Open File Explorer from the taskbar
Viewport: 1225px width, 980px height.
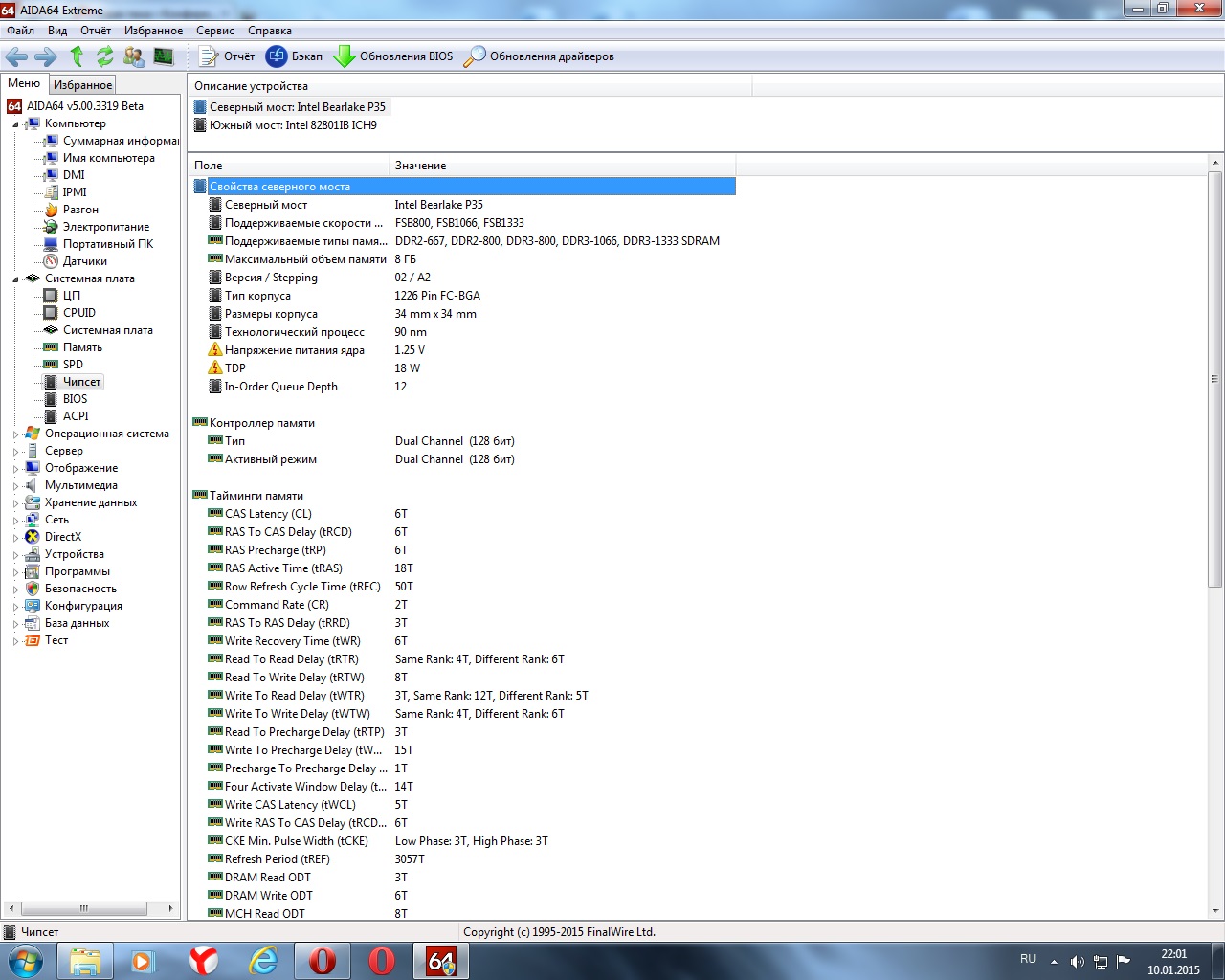84,960
